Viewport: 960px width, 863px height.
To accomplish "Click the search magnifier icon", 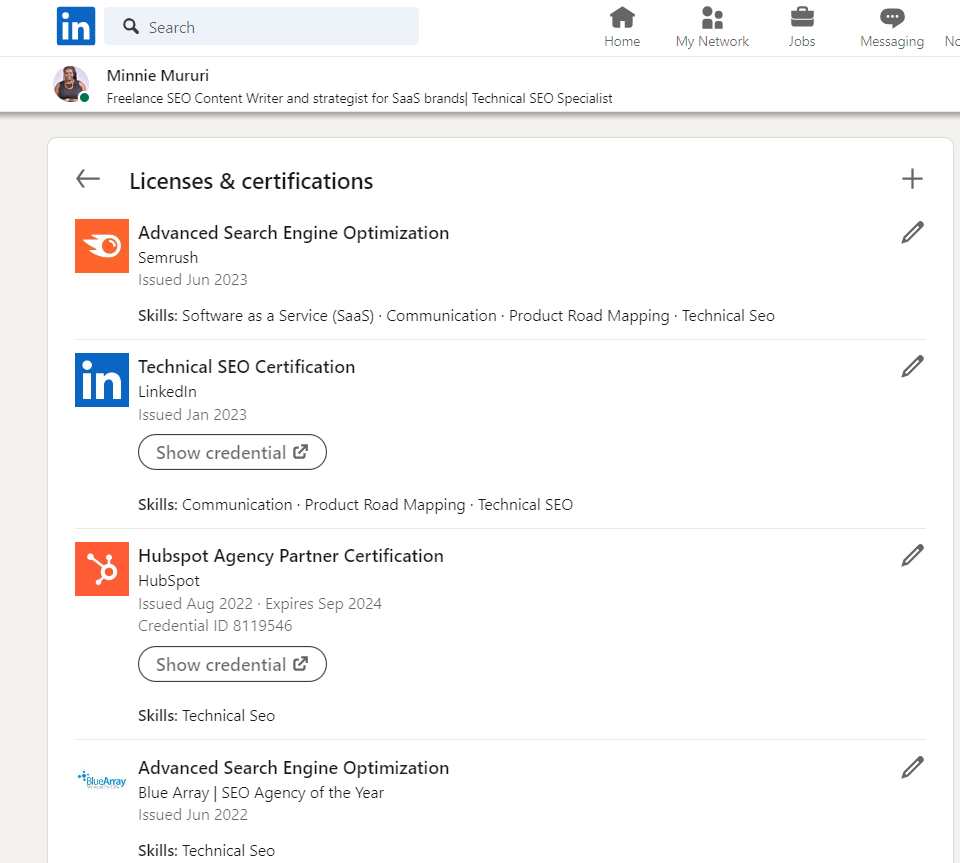I will (131, 26).
